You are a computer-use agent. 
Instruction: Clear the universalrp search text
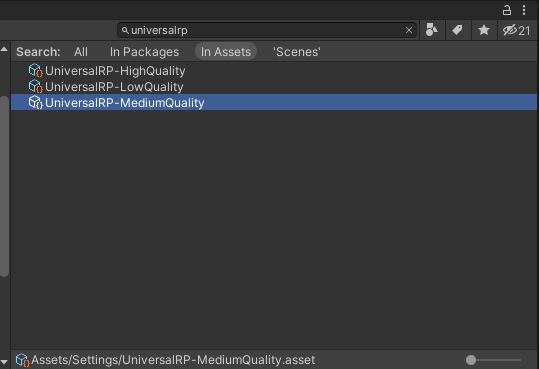click(x=409, y=30)
